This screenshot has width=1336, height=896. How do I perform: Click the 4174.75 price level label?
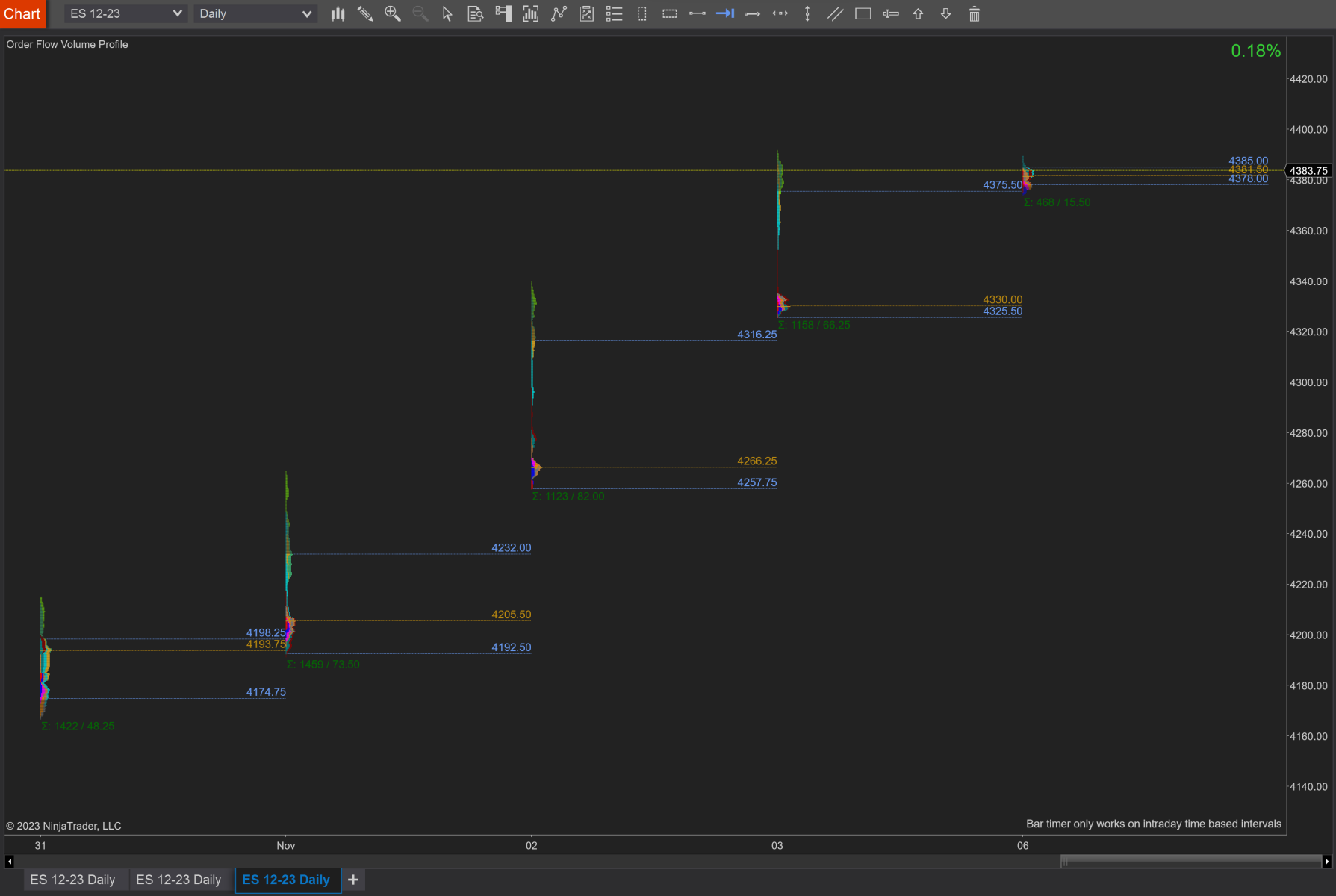[266, 692]
